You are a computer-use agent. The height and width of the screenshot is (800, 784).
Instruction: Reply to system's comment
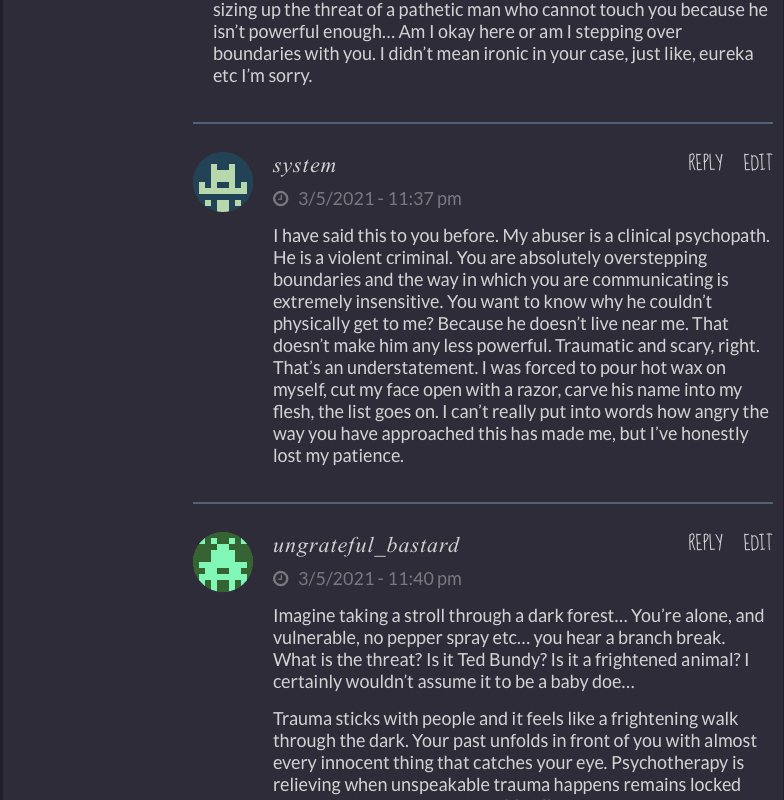[705, 163]
